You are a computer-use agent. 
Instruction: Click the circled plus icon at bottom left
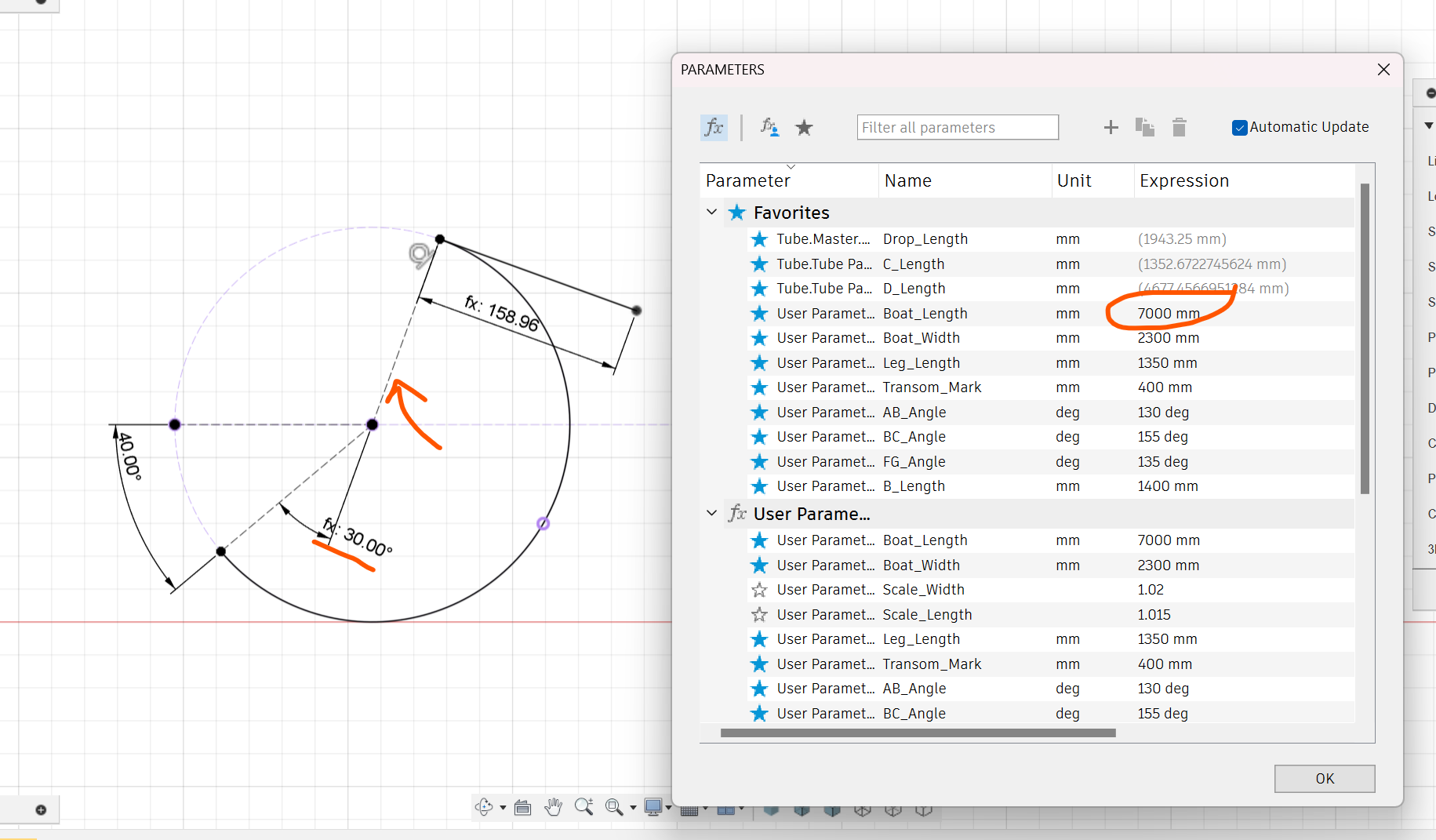tap(41, 809)
